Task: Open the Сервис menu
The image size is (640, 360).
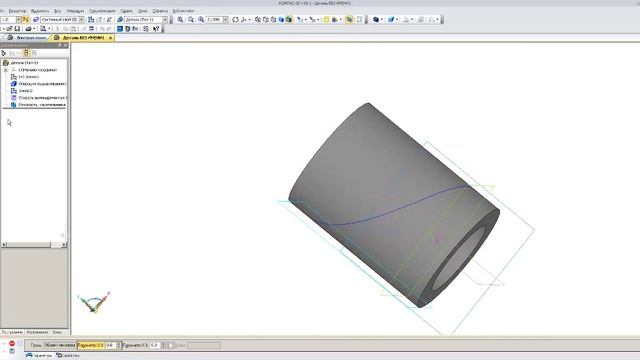Action: tap(127, 11)
